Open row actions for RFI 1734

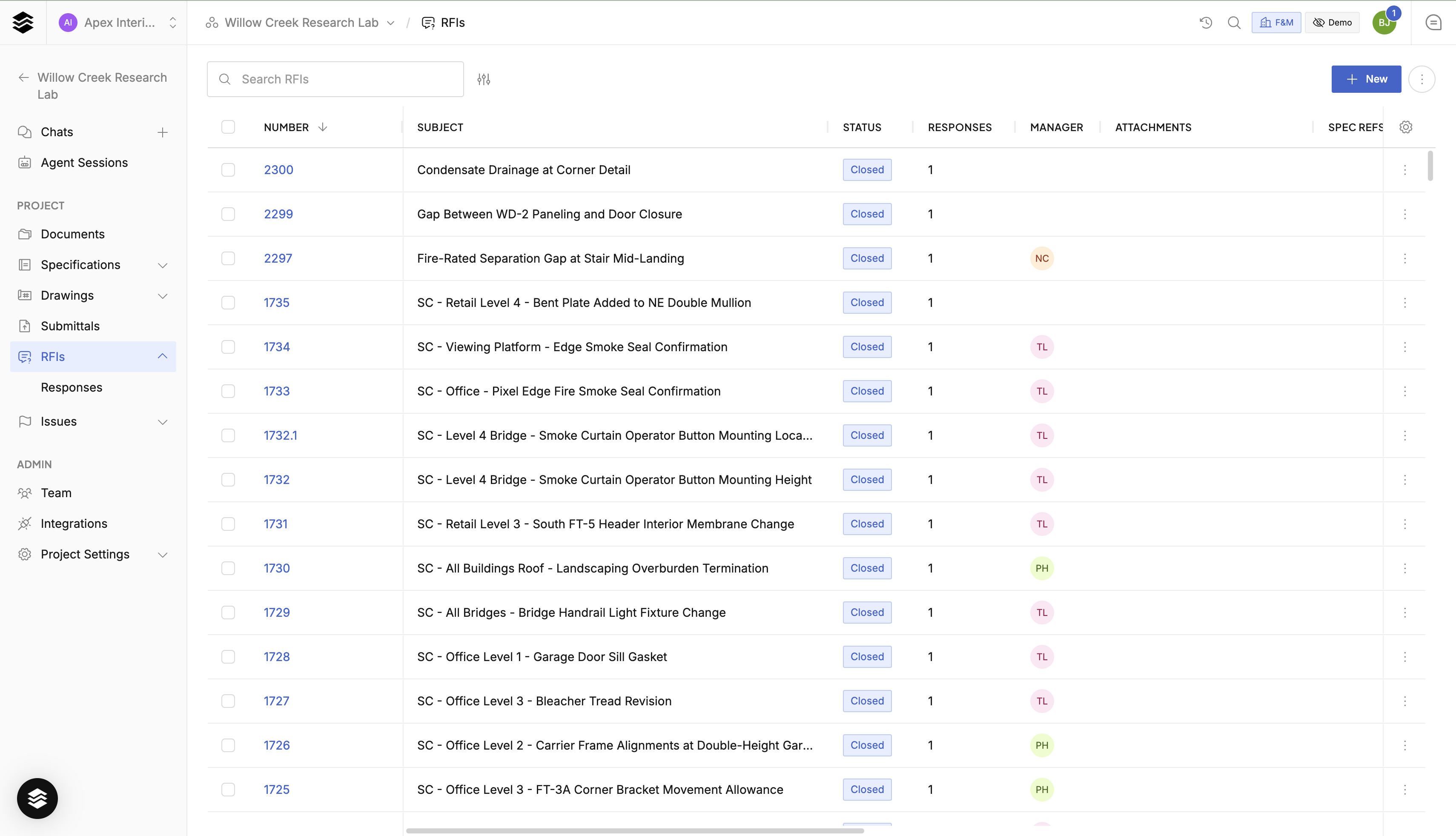pos(1405,347)
